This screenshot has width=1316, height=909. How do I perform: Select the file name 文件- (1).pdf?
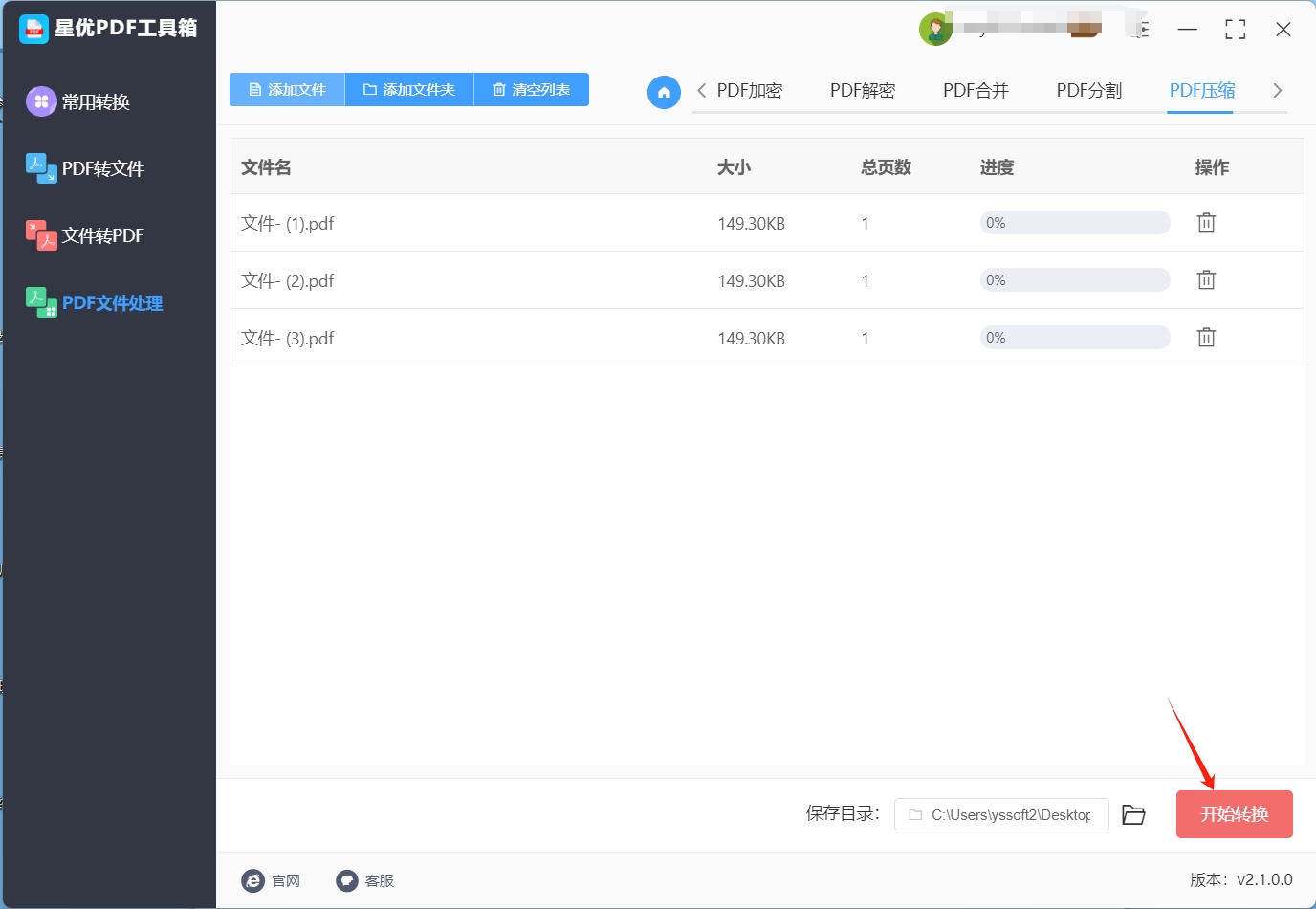[288, 223]
